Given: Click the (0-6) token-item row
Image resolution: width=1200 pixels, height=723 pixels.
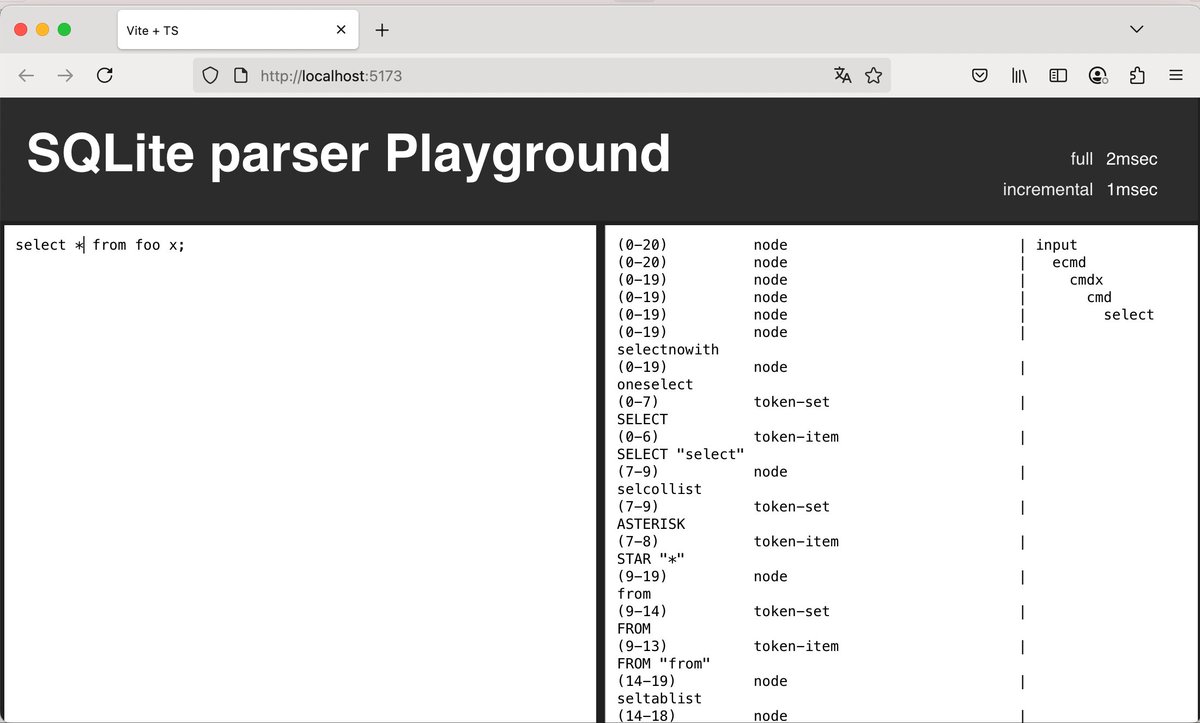Looking at the screenshot, I should [822, 437].
